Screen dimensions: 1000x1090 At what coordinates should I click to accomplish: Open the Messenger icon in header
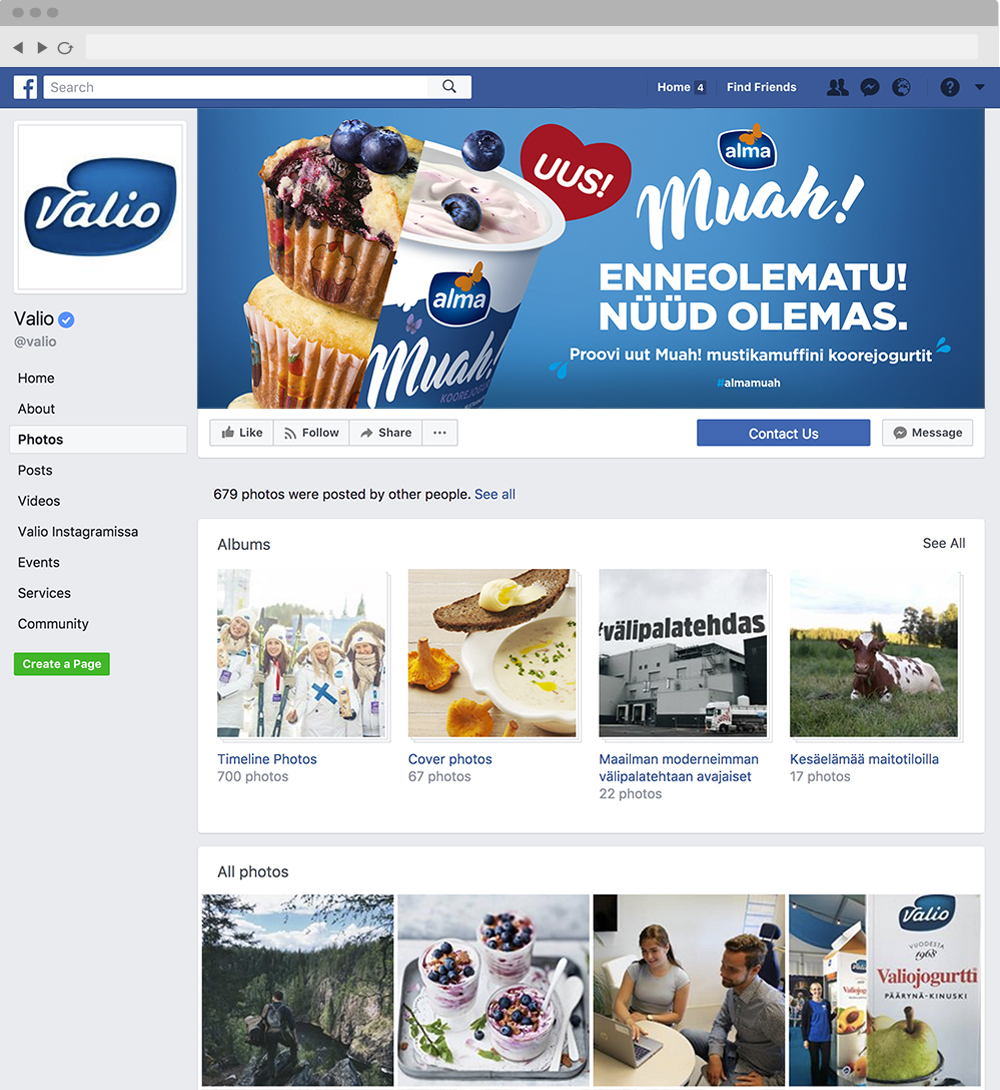click(869, 87)
